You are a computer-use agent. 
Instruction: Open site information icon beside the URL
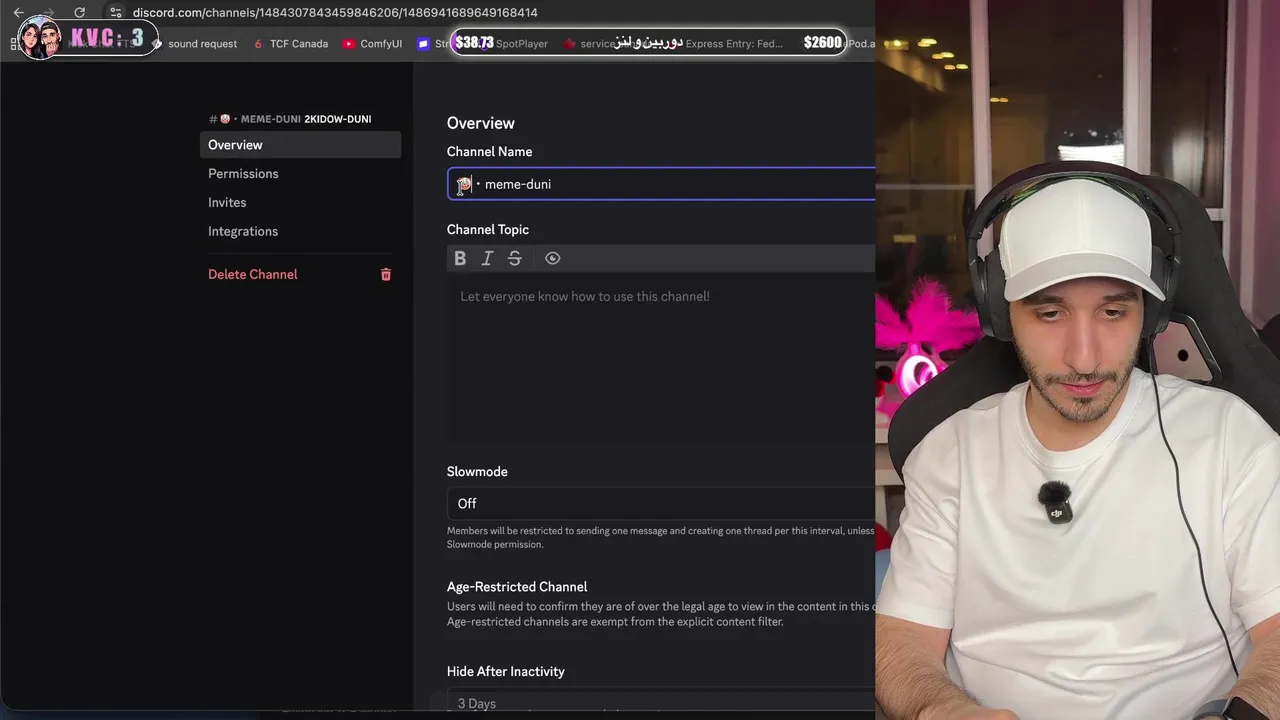tap(116, 13)
